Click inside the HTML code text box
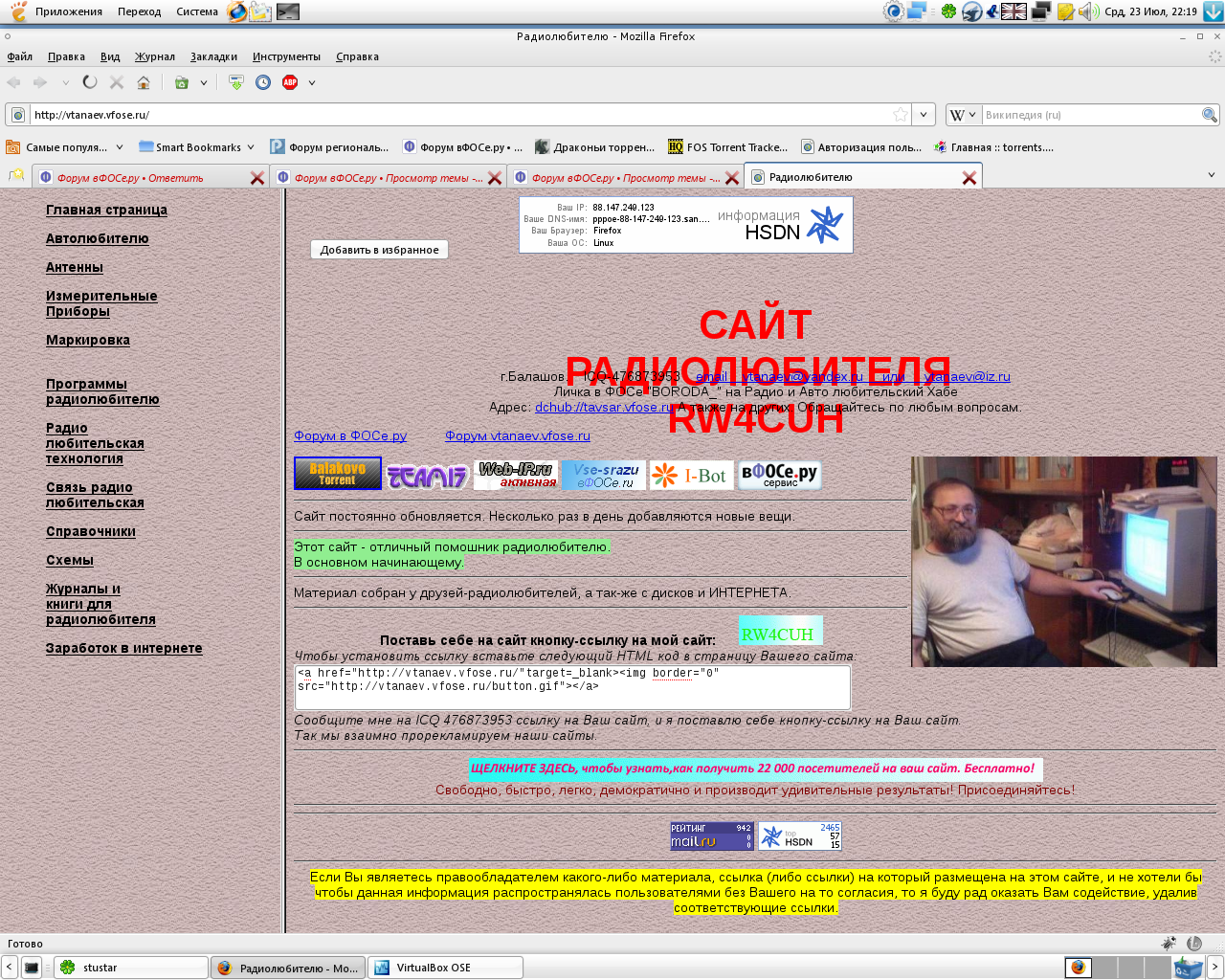The image size is (1225, 980). [x=571, y=687]
